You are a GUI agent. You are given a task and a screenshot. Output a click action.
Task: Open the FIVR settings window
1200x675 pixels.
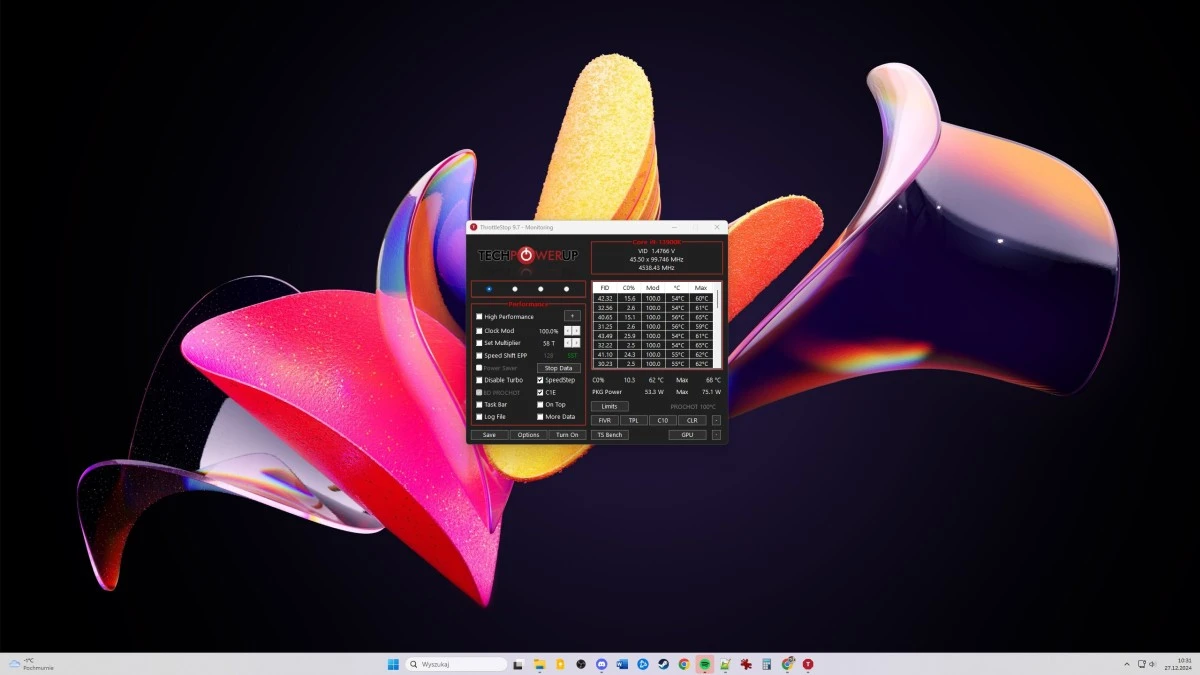click(604, 421)
